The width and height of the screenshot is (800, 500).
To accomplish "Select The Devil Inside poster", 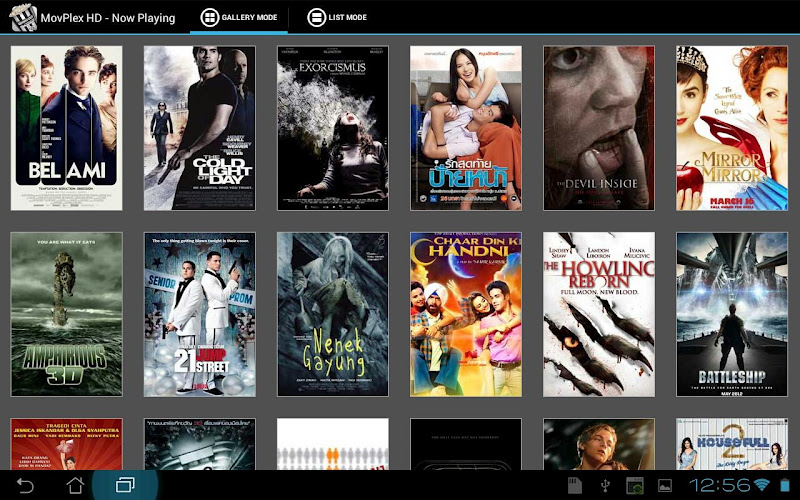I will [x=599, y=128].
